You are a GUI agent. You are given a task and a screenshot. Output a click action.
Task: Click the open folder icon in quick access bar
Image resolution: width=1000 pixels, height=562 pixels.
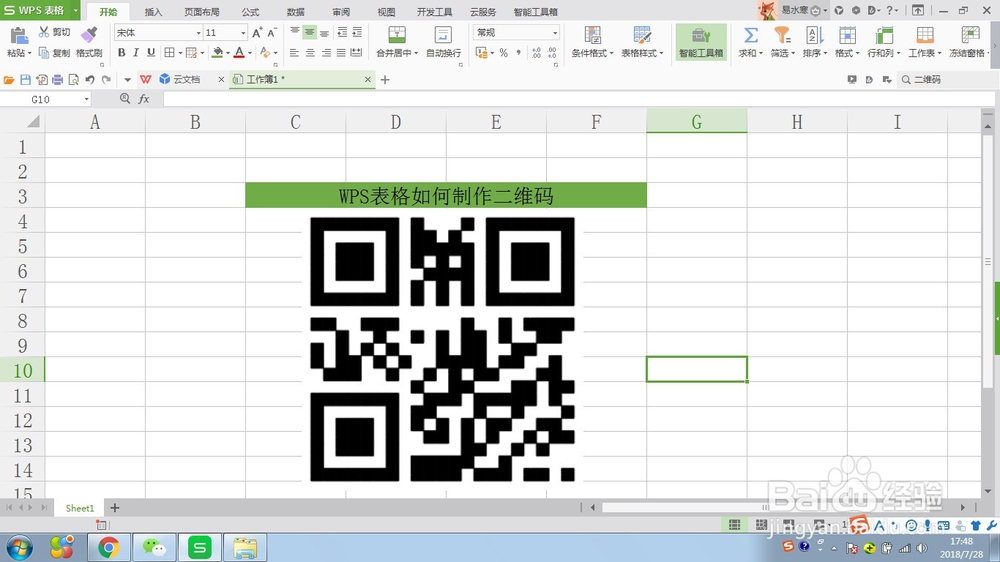coord(9,80)
